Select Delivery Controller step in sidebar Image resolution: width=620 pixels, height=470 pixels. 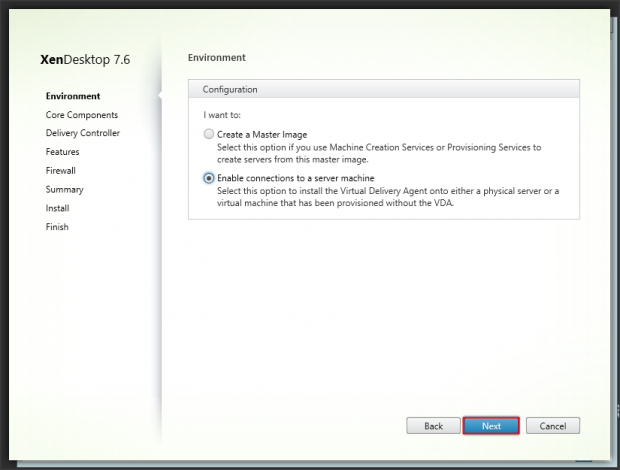83,133
